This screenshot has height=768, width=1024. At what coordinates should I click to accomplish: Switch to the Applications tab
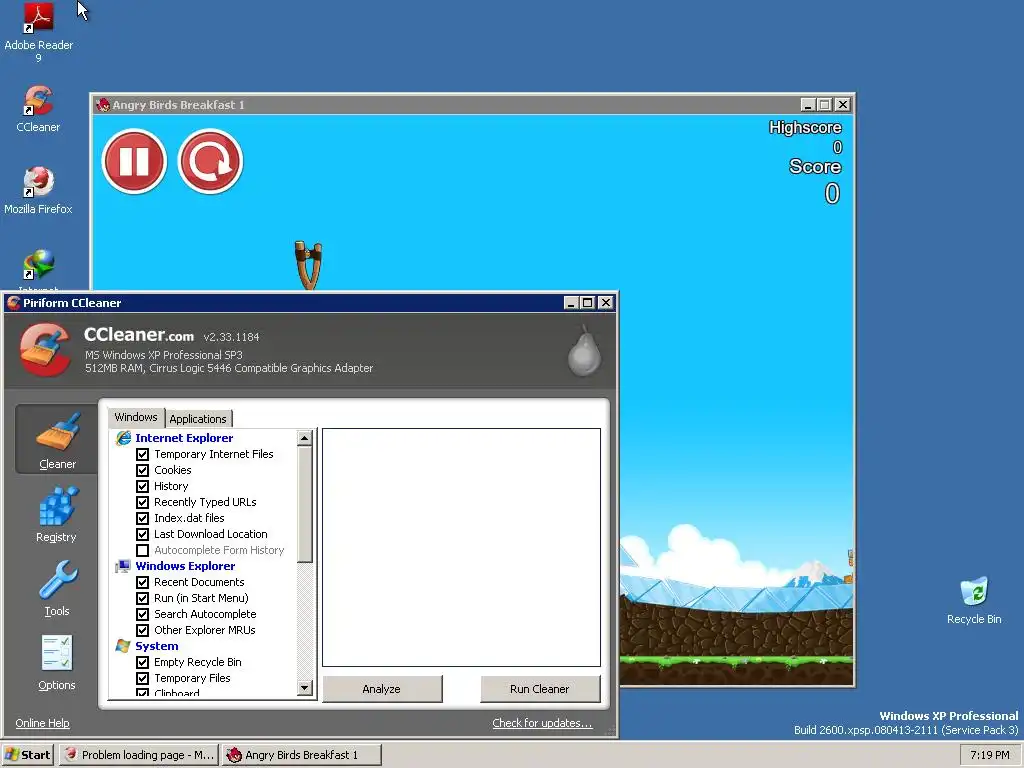click(198, 419)
